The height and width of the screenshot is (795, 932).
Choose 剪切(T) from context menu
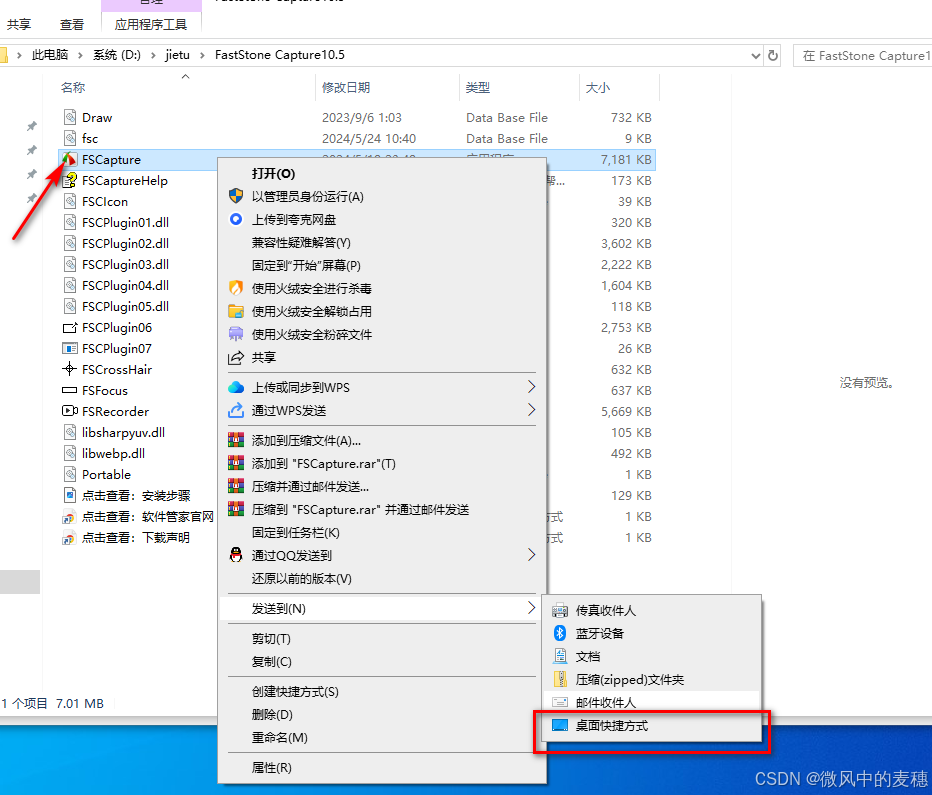[382, 638]
